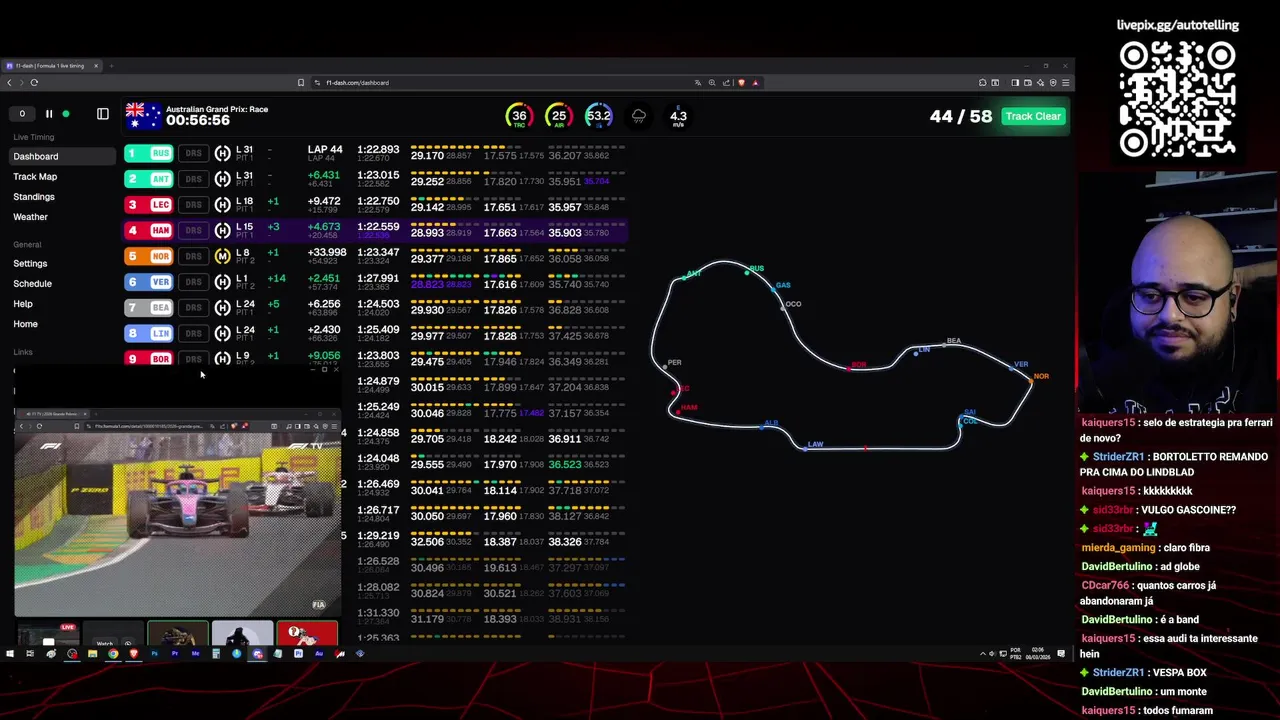Viewport: 1280px width, 720px height.
Task: Click the humidity gauge showing 53.2
Action: (598, 116)
